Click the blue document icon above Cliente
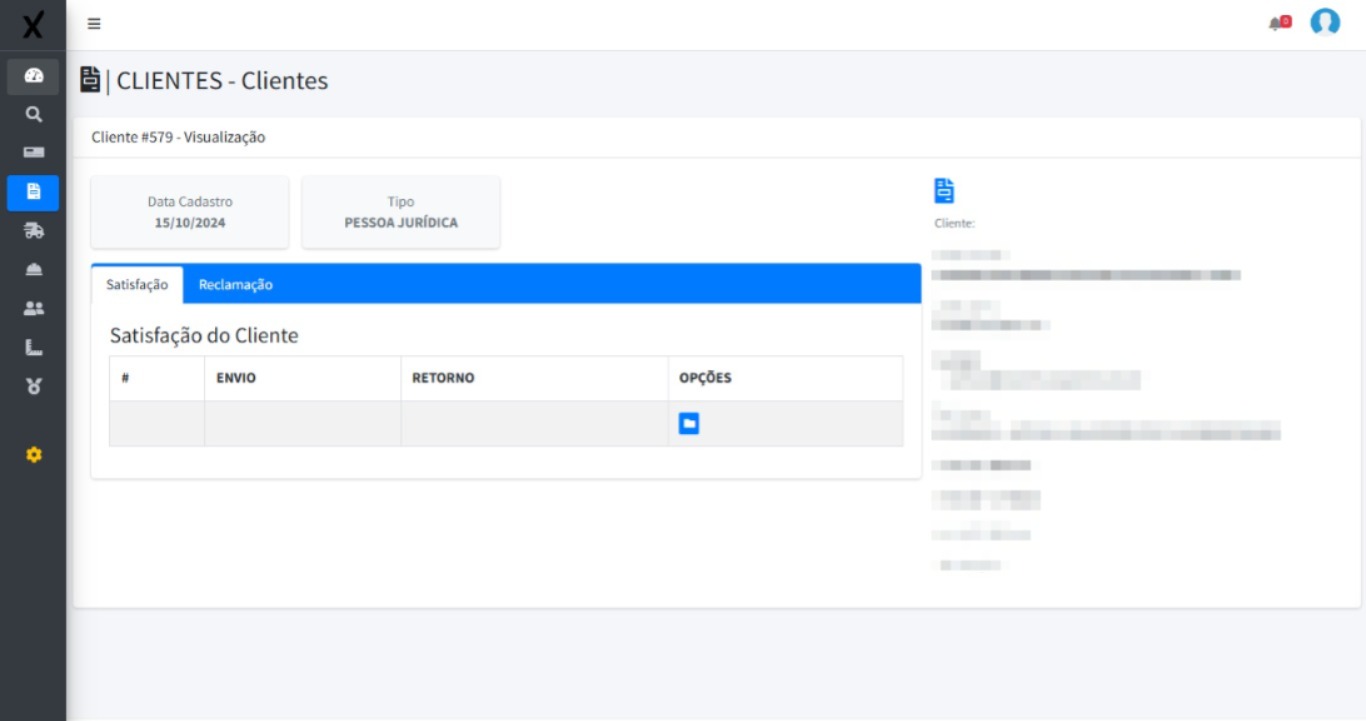This screenshot has height=721, width=1366. (944, 191)
